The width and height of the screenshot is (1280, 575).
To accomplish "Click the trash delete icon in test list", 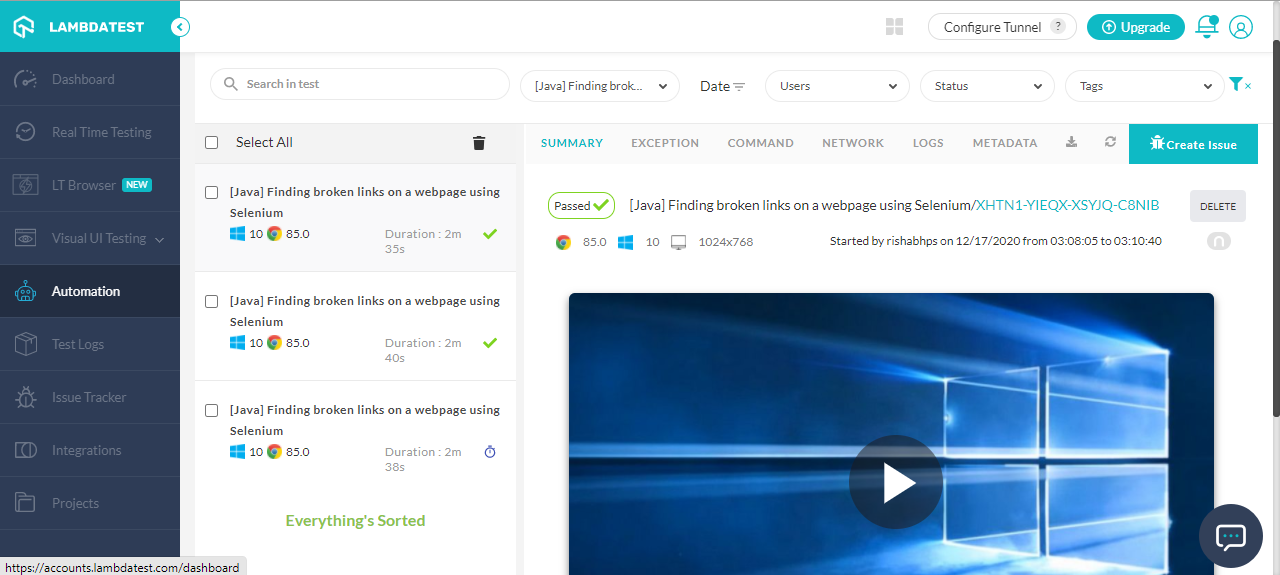I will pyautogui.click(x=479, y=143).
